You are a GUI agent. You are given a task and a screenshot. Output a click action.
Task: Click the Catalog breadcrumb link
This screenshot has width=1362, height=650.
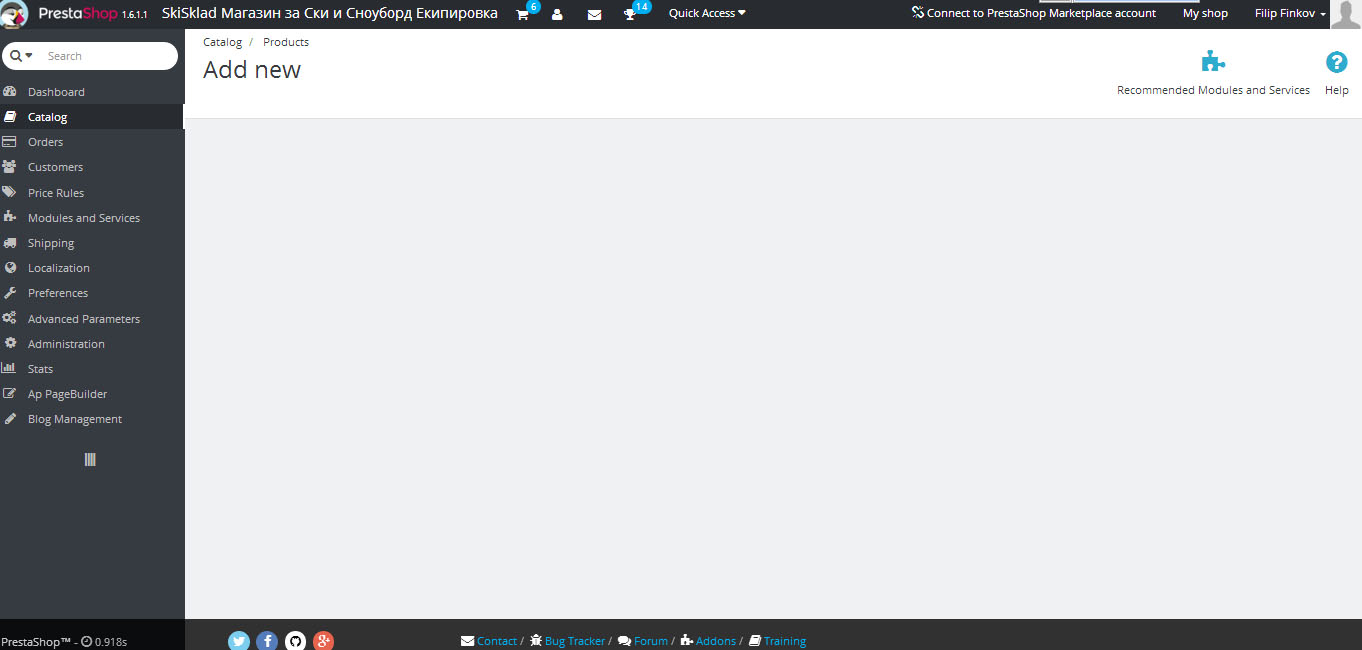click(222, 42)
